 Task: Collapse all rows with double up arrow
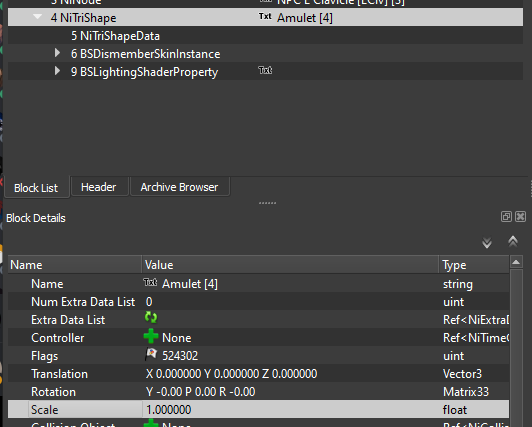pos(513,241)
